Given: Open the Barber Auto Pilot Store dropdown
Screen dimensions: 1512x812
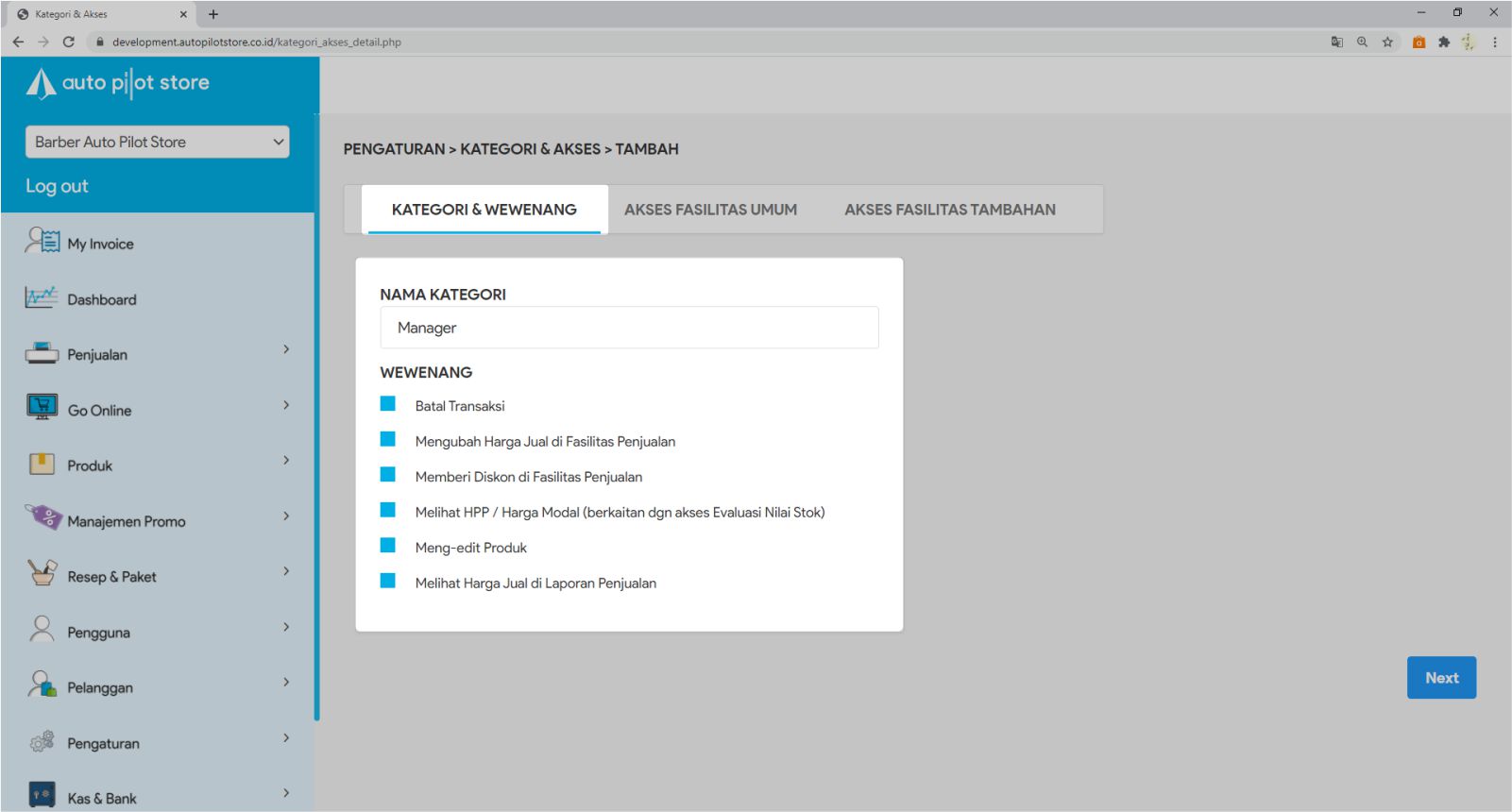Looking at the screenshot, I should [157, 142].
